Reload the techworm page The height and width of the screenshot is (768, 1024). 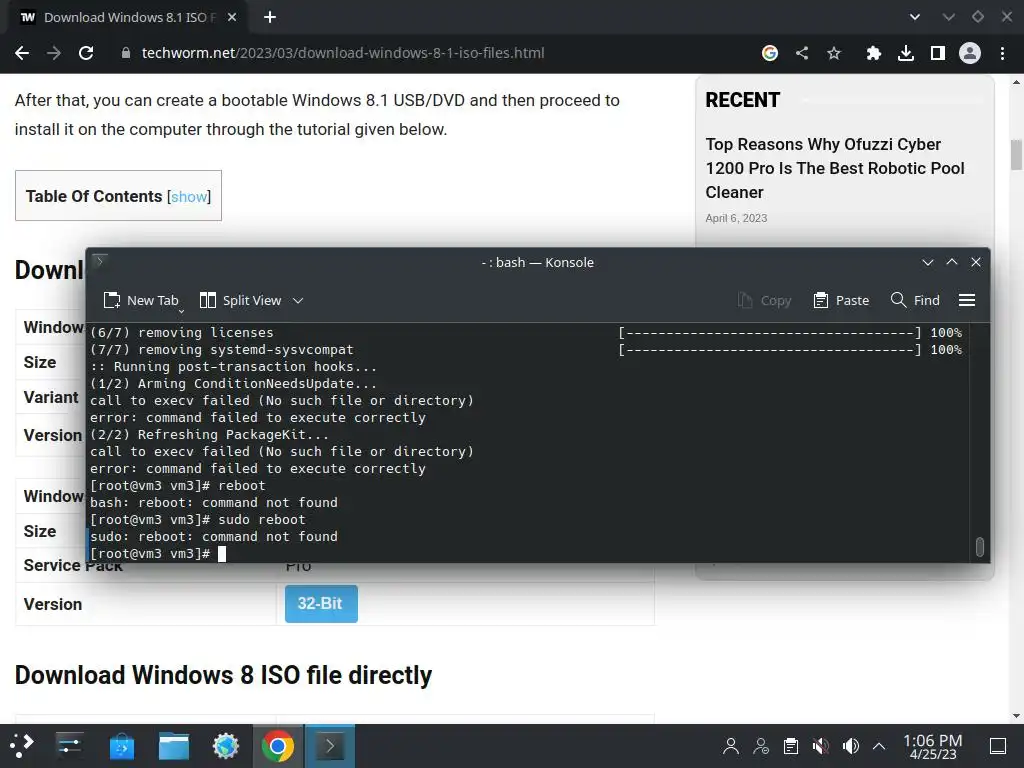point(86,54)
